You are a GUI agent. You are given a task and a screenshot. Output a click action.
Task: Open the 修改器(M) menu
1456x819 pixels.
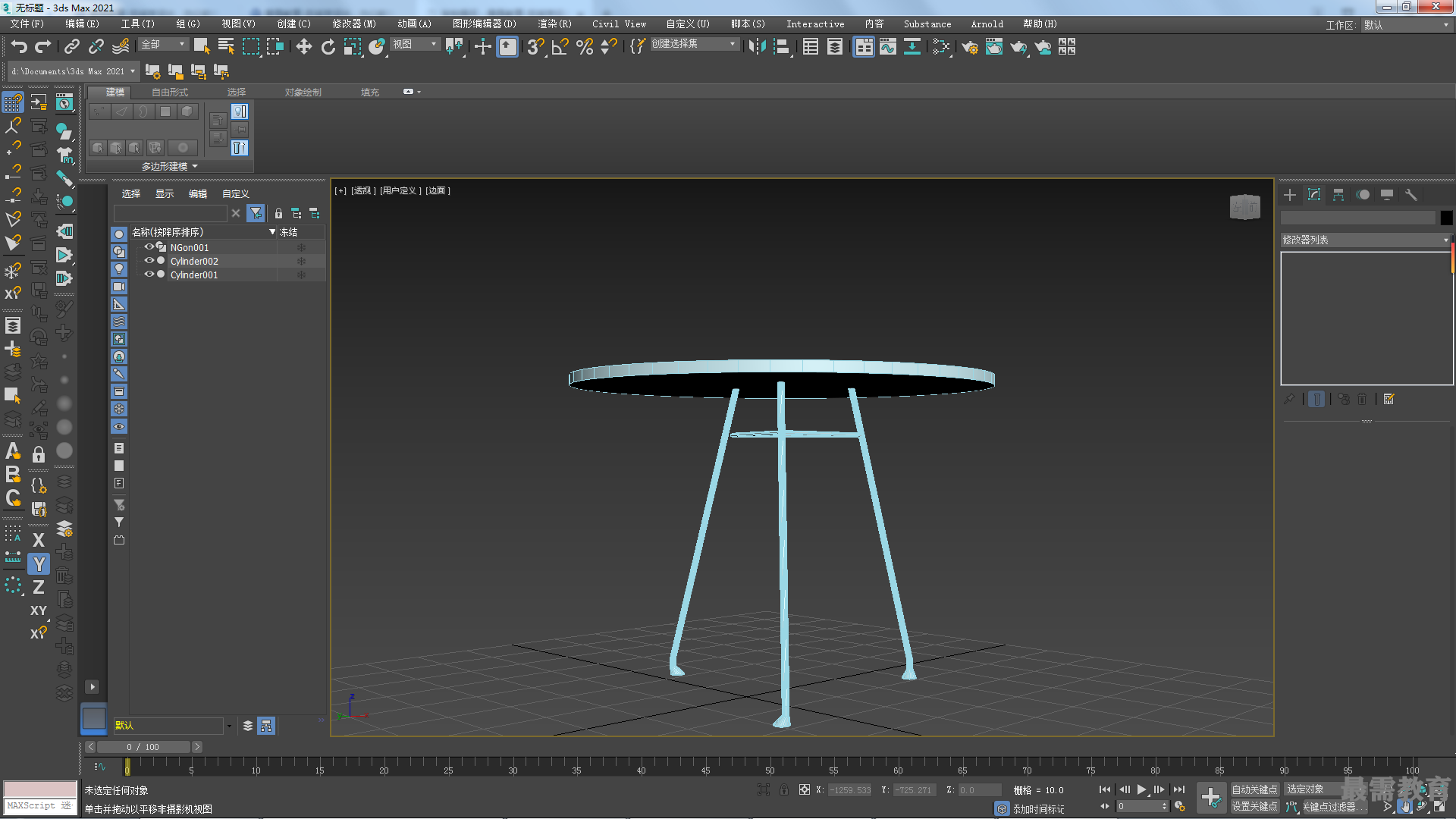pyautogui.click(x=354, y=24)
